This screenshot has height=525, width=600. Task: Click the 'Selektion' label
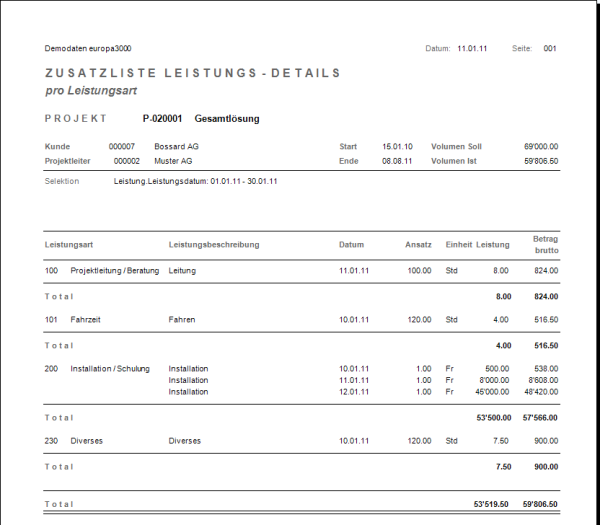click(x=62, y=181)
